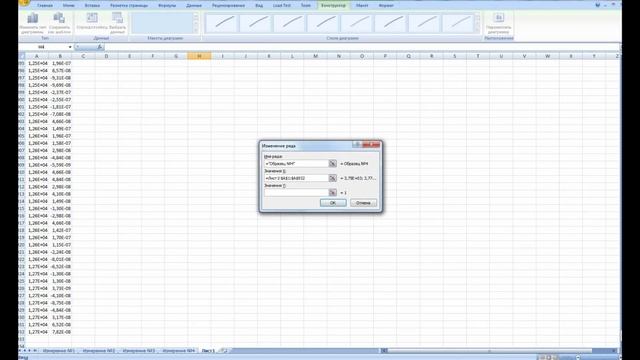
Task: Click column T header
Action: pyautogui.click(x=478, y=56)
